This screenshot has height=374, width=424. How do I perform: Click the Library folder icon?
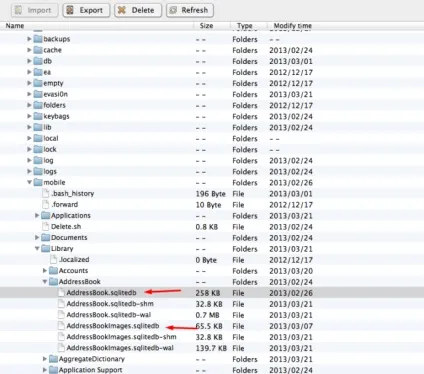(46, 248)
